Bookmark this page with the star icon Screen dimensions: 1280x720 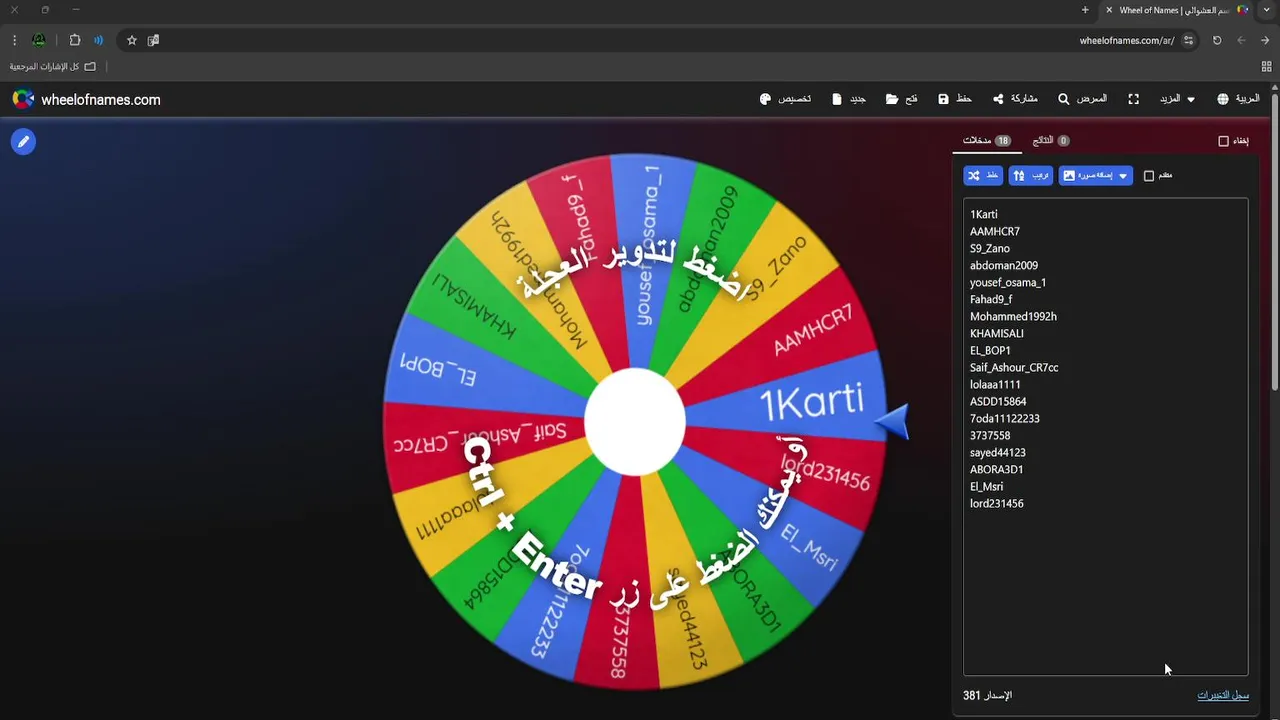click(131, 40)
